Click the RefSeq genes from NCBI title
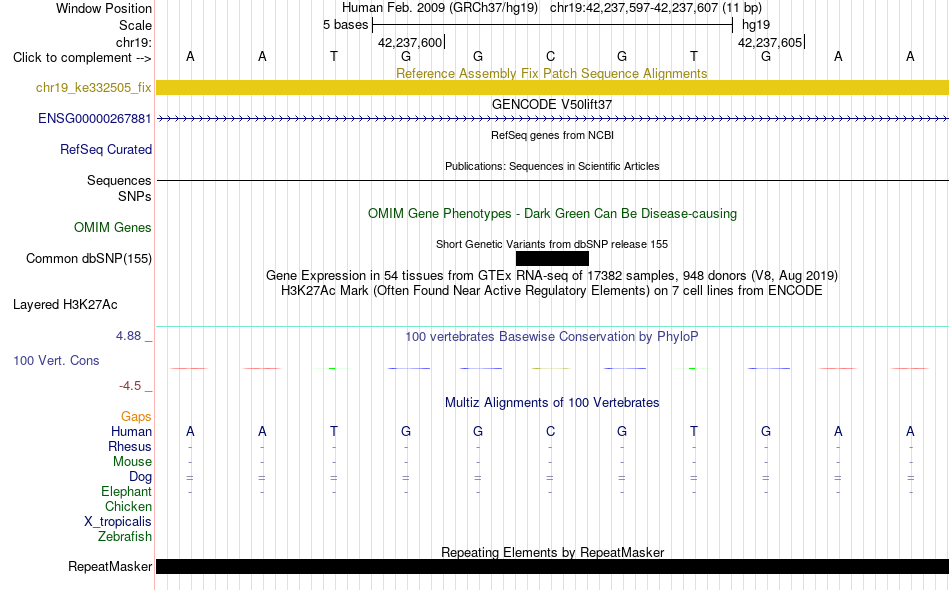The height and width of the screenshot is (590, 950). pyautogui.click(x=553, y=135)
